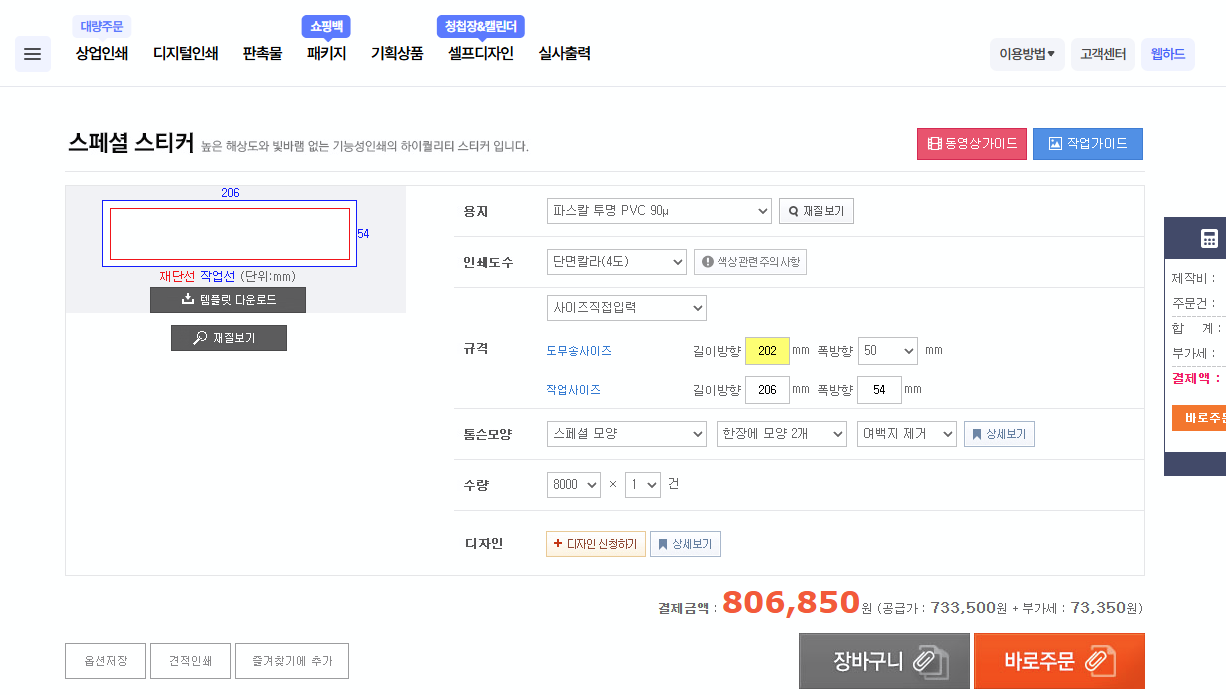The height and width of the screenshot is (695, 1226).
Task: Add to cart with 장바구니
Action: pos(884,661)
